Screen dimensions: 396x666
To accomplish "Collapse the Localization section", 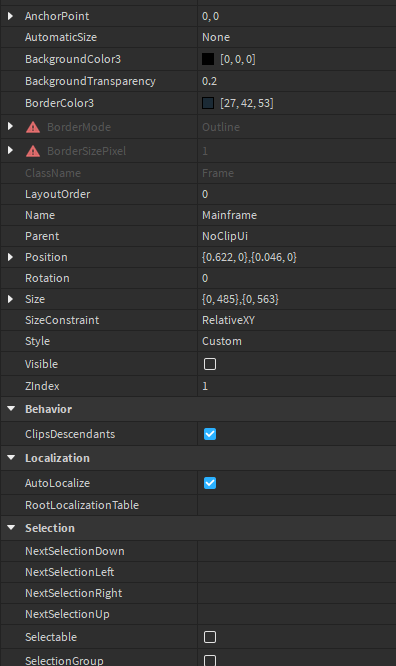I will (11, 457).
